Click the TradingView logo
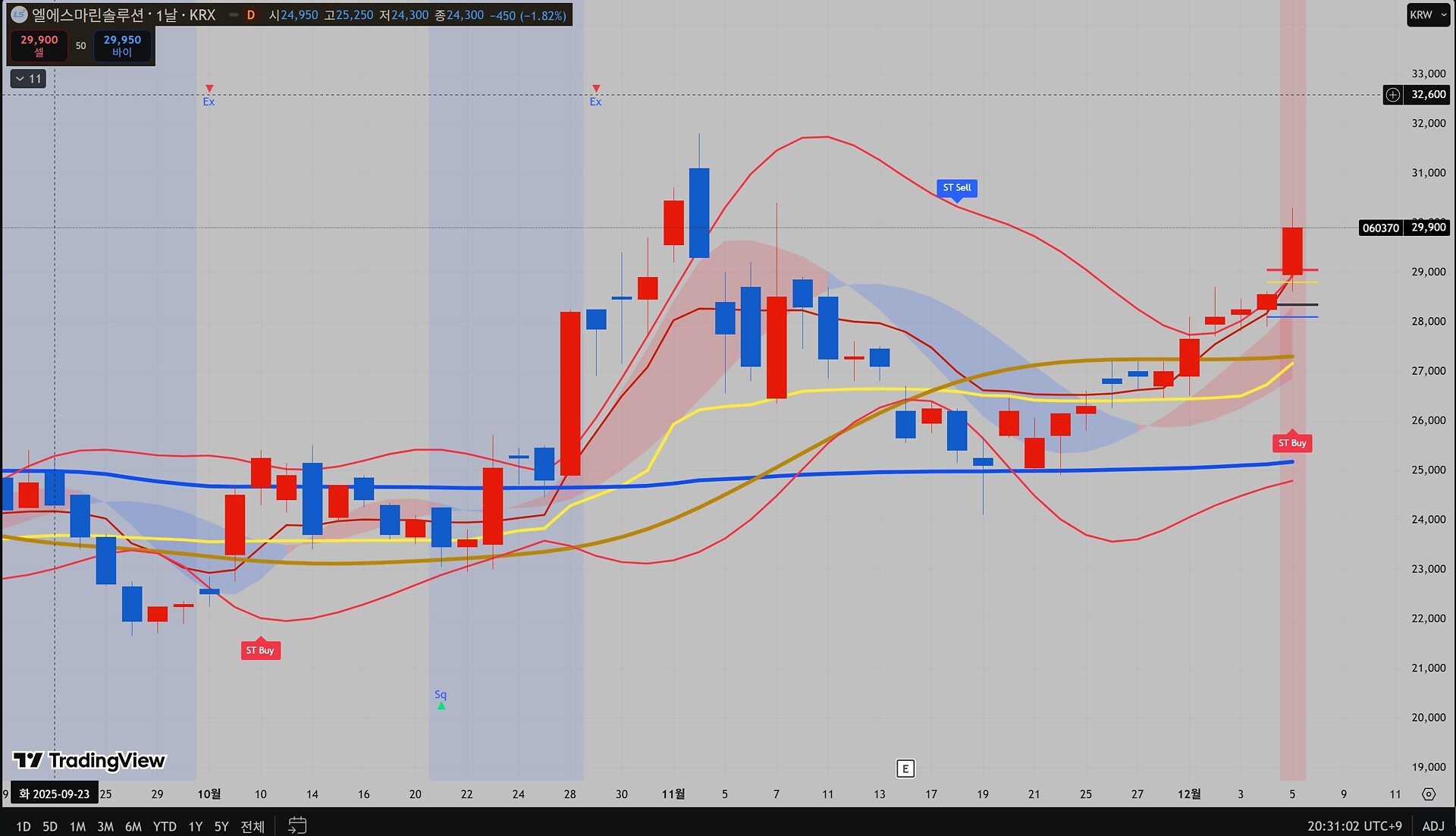Viewport: 1456px width, 836px height. (89, 760)
